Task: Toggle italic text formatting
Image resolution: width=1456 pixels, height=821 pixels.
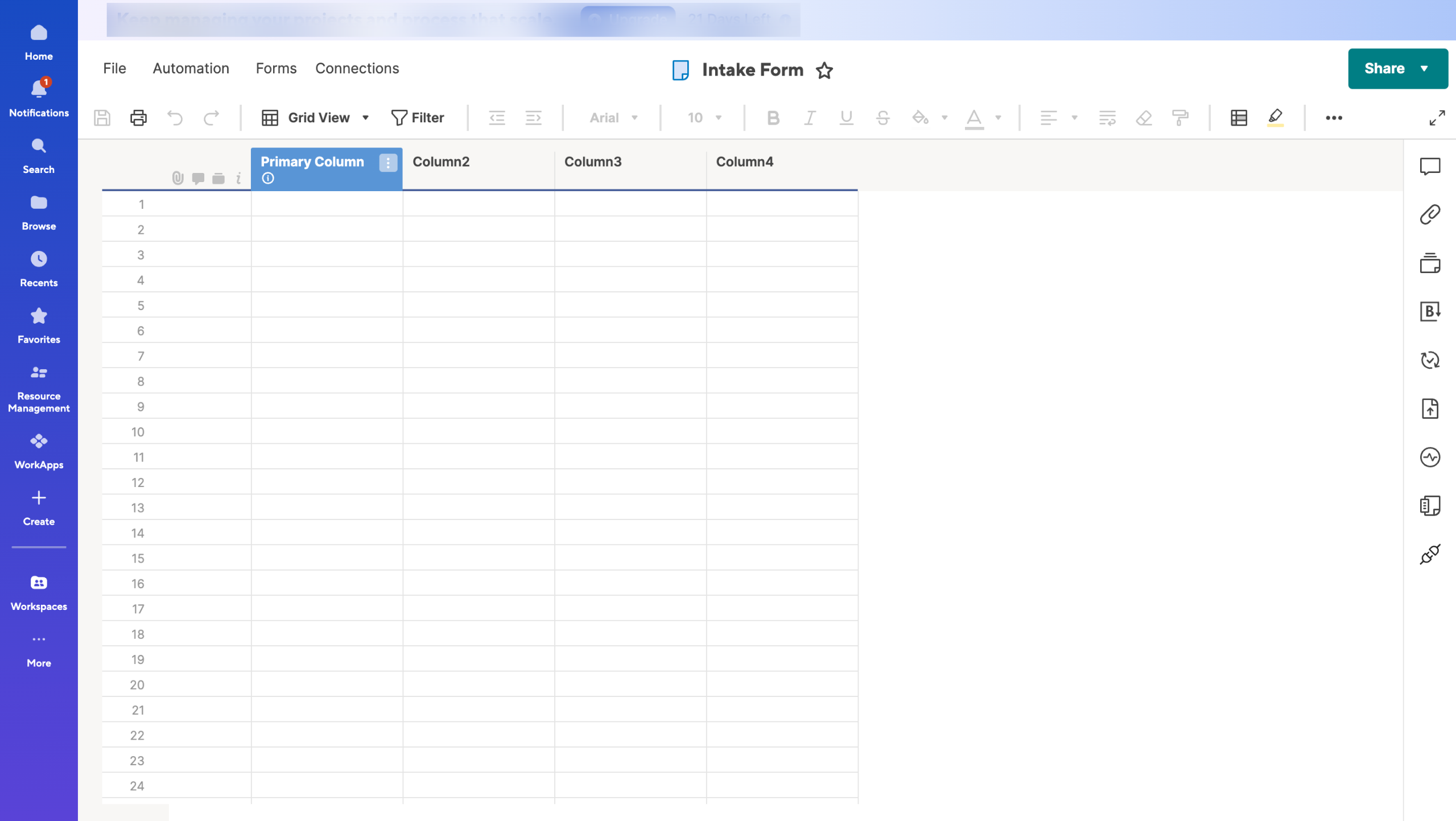Action: pyautogui.click(x=809, y=118)
